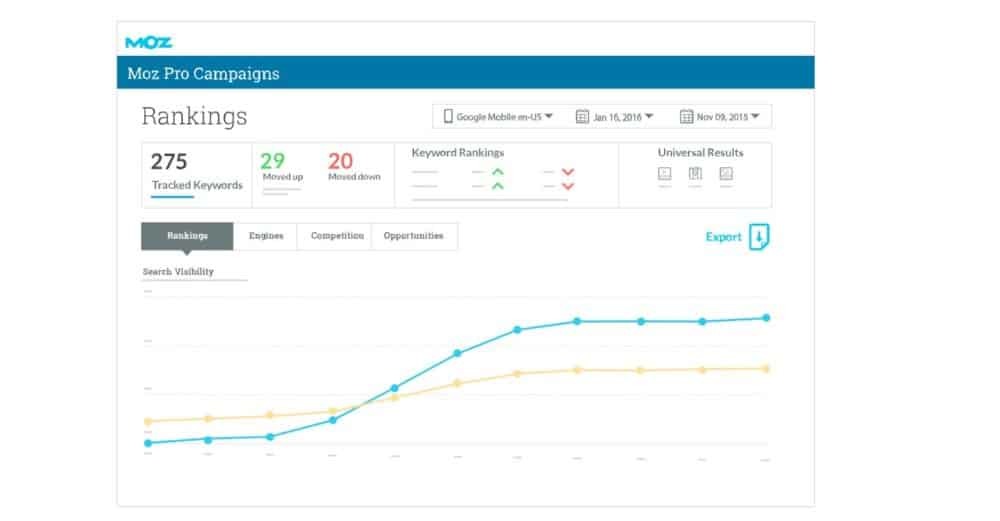Click the last blue data point on chart

coord(766,318)
